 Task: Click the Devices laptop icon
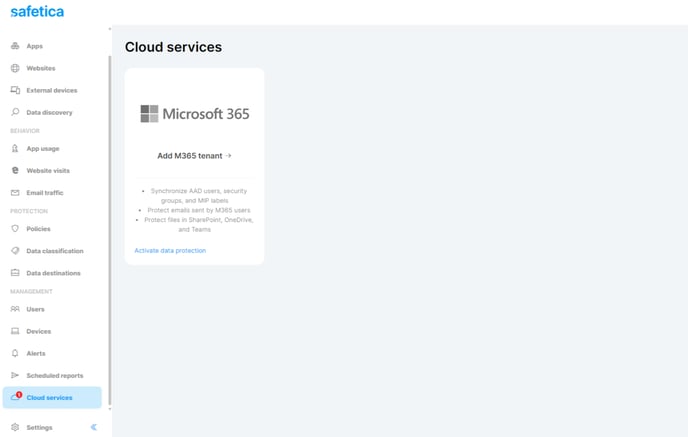point(15,331)
